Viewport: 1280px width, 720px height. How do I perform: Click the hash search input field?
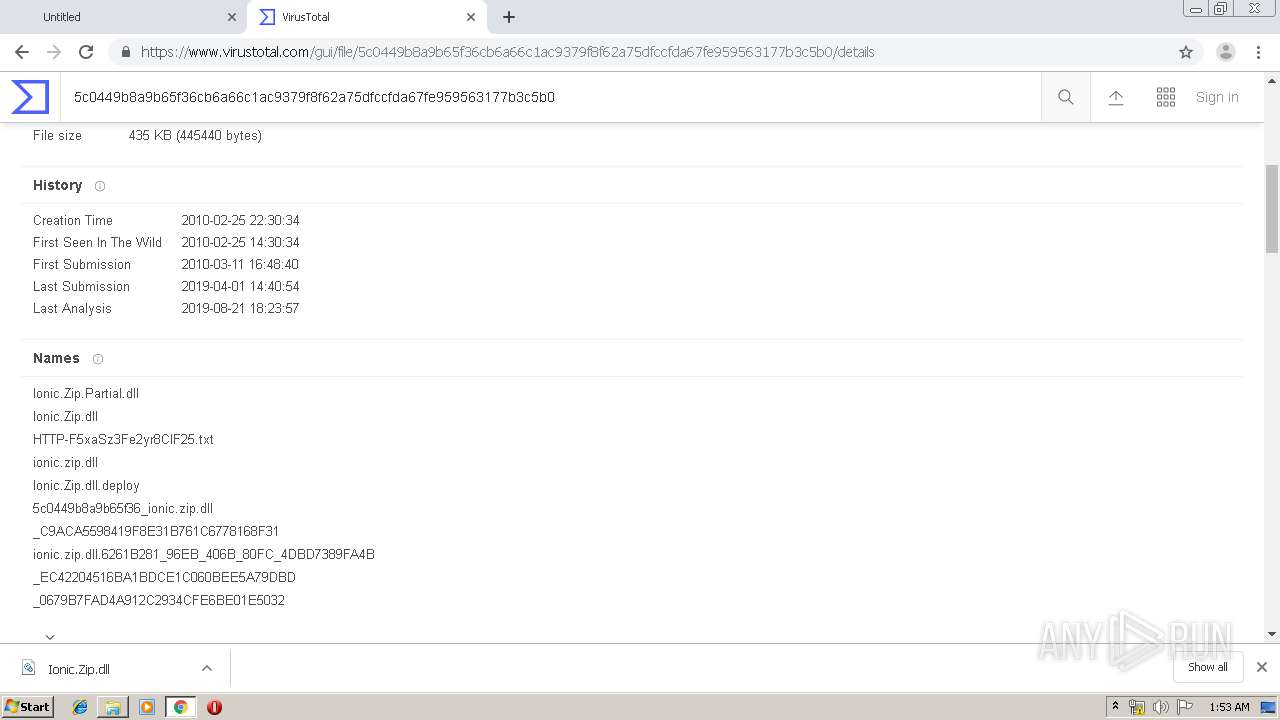[x=550, y=97]
